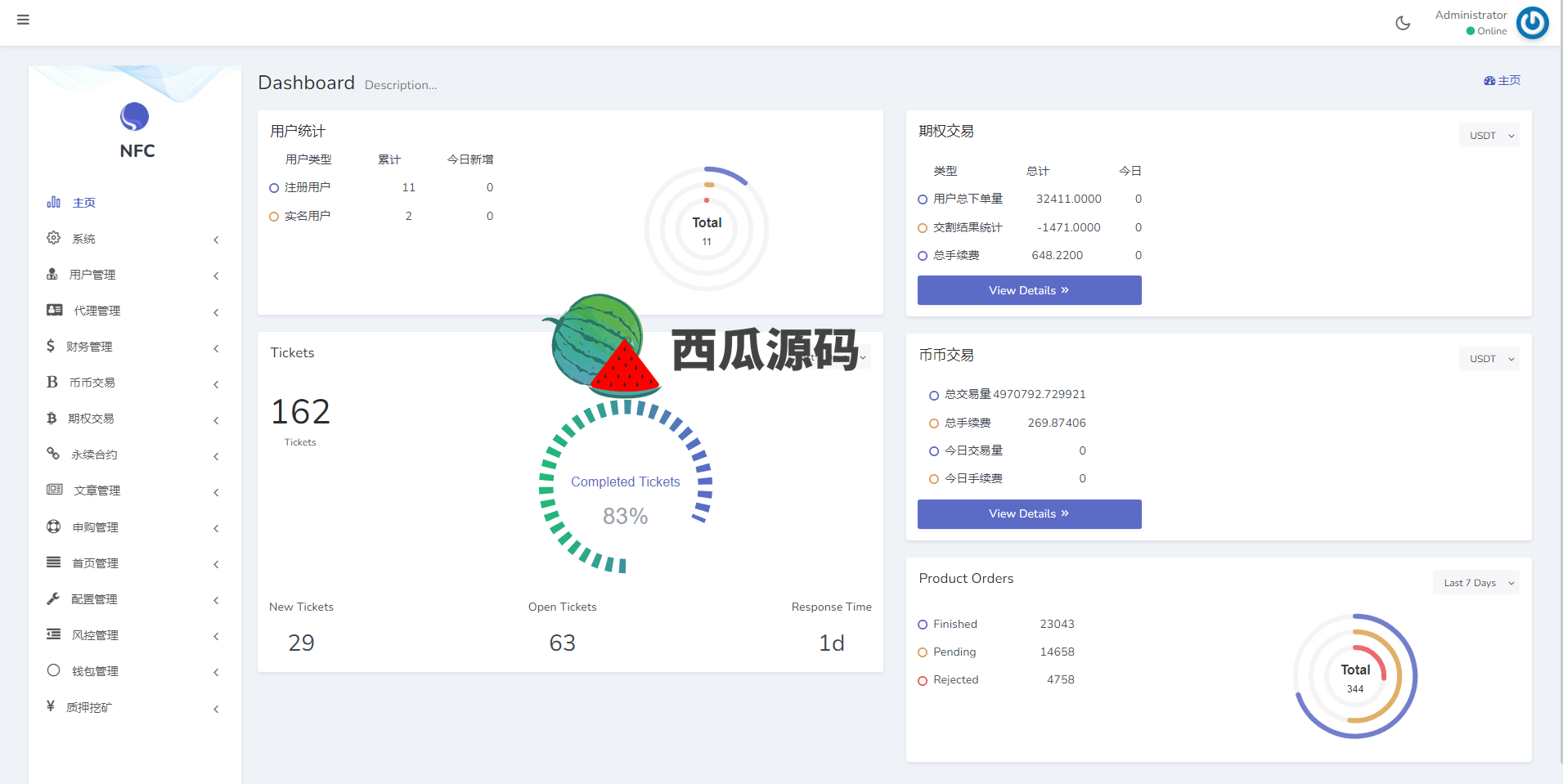
Task: Open the 风控管理 sidebar menu
Action: (x=135, y=635)
